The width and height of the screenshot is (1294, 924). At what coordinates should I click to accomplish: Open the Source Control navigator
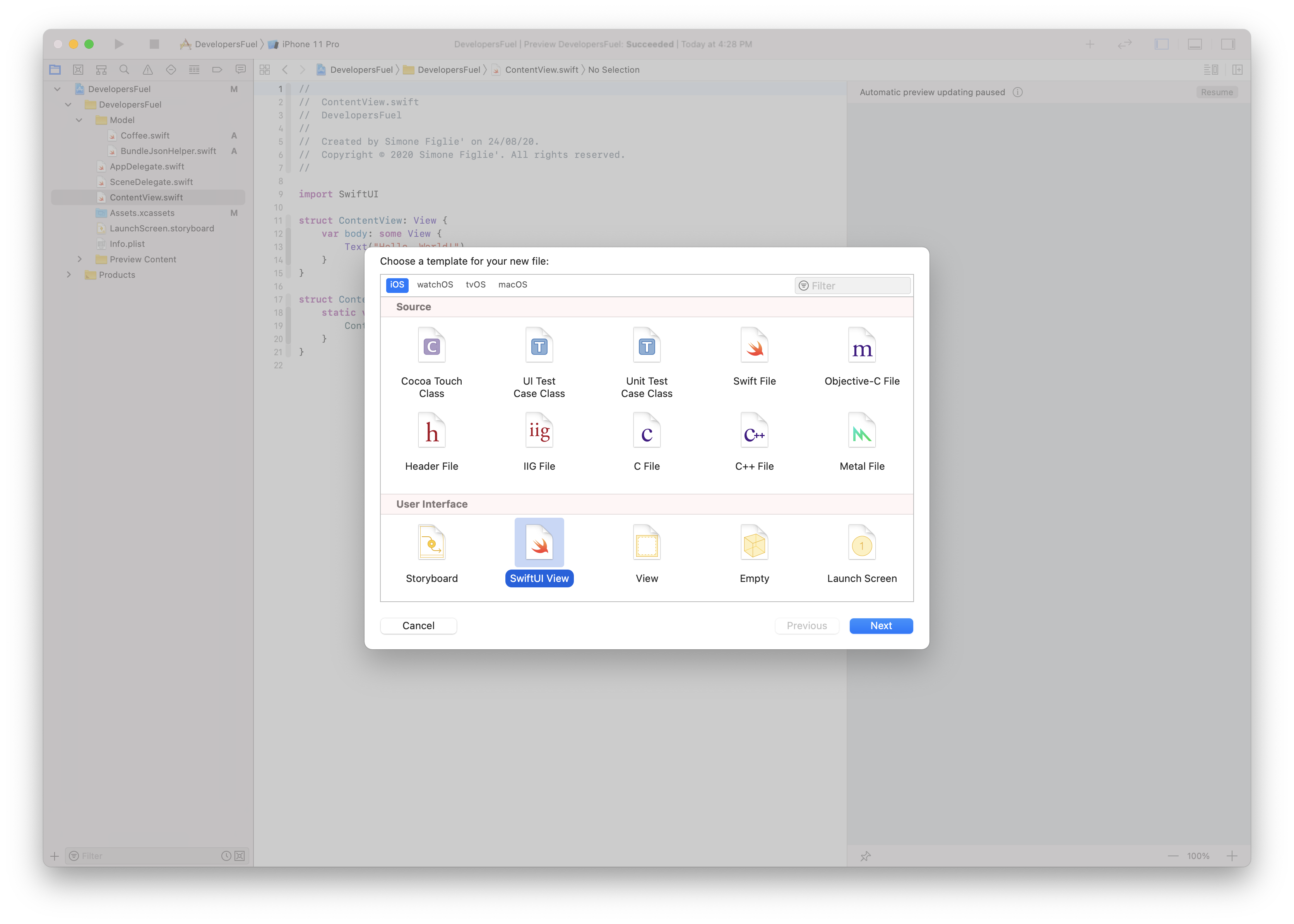tap(78, 69)
